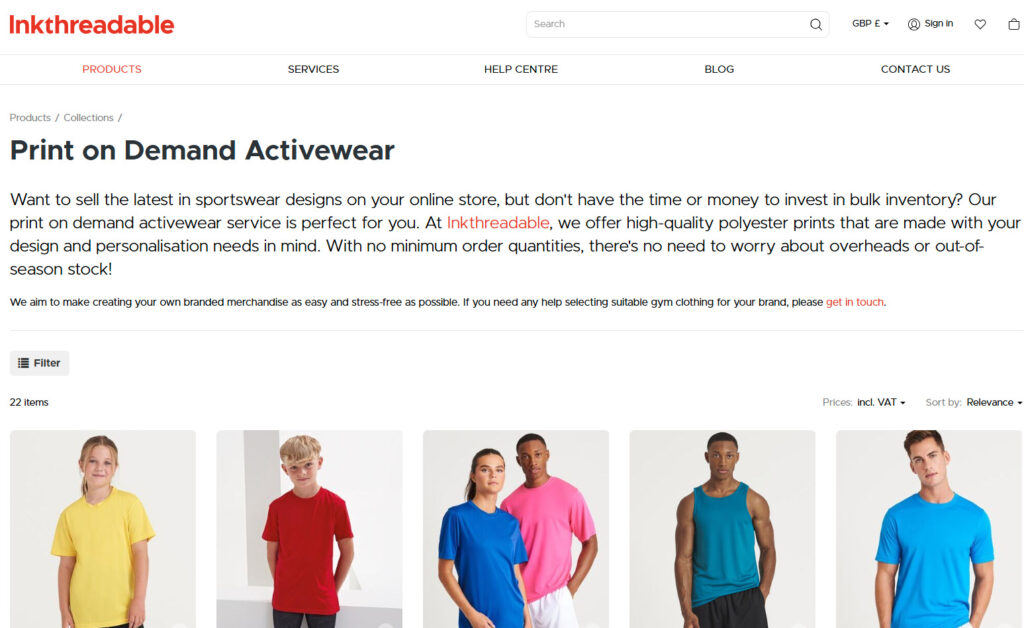Expand the Sort by Relevance dropdown

[994, 402]
